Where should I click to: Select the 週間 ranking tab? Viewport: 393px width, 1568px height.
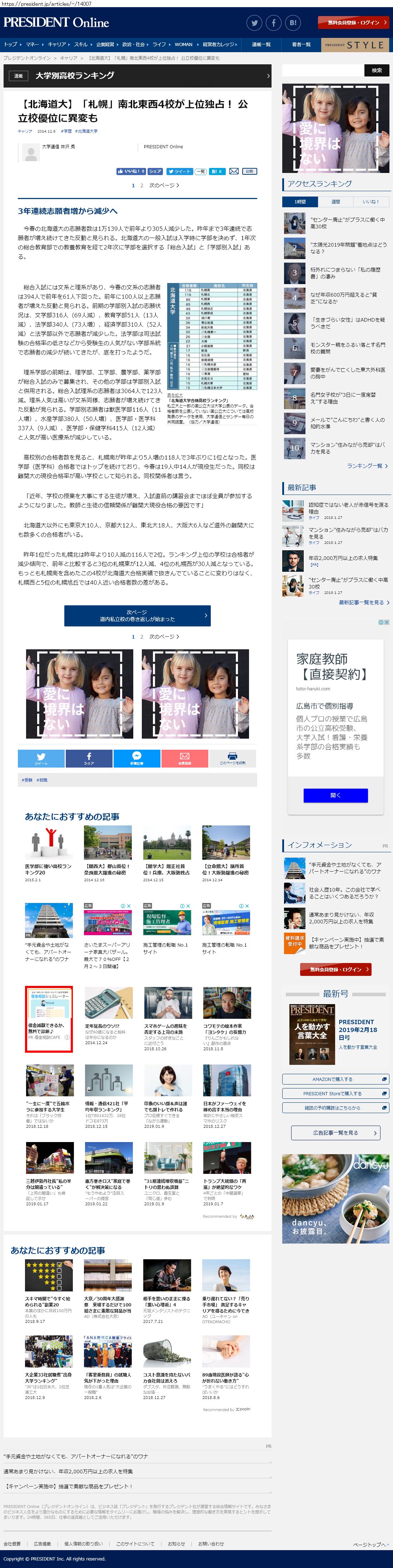(336, 202)
